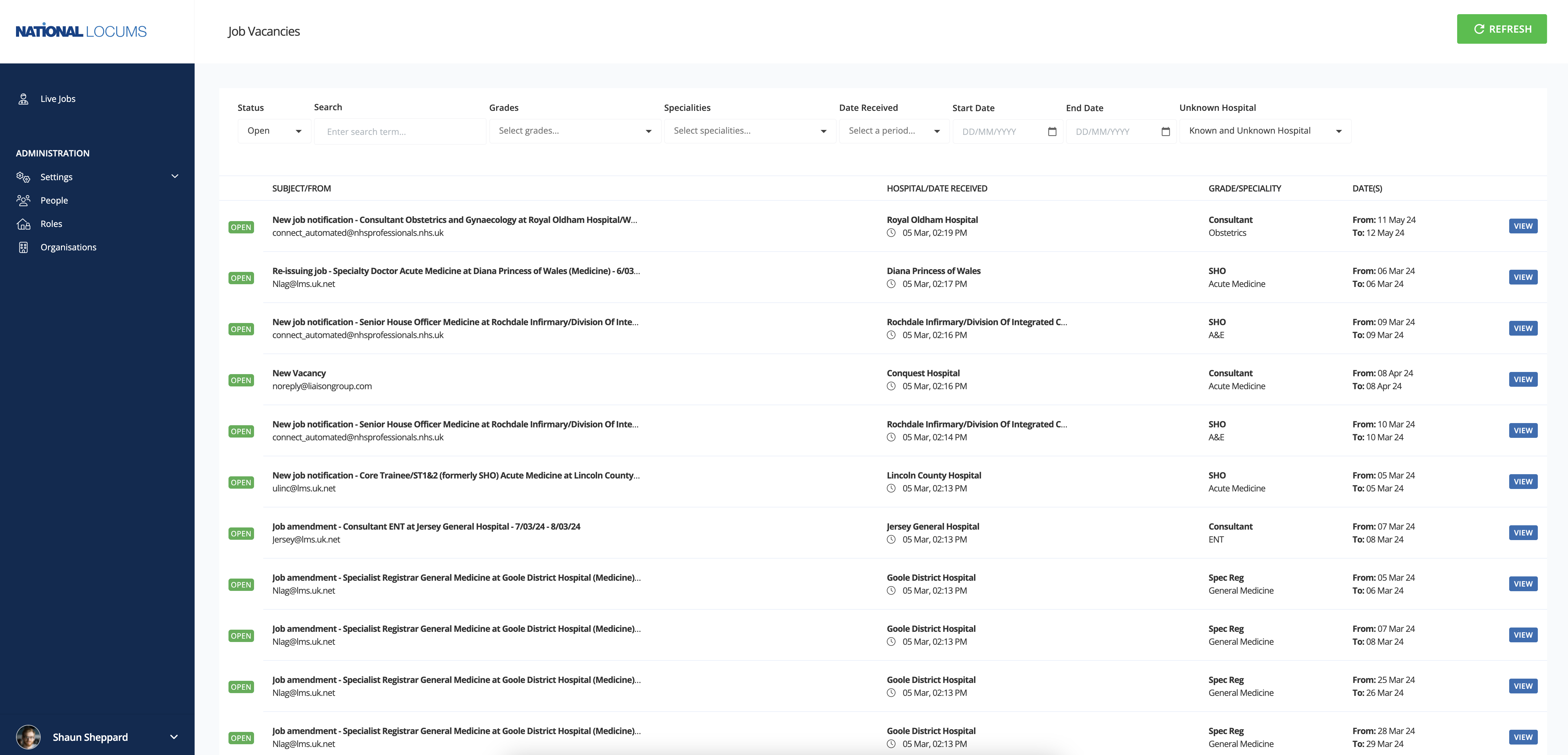The height and width of the screenshot is (755, 1568).
Task: Click the HOSPITAL/DATE RECEIVED column header
Action: (937, 189)
